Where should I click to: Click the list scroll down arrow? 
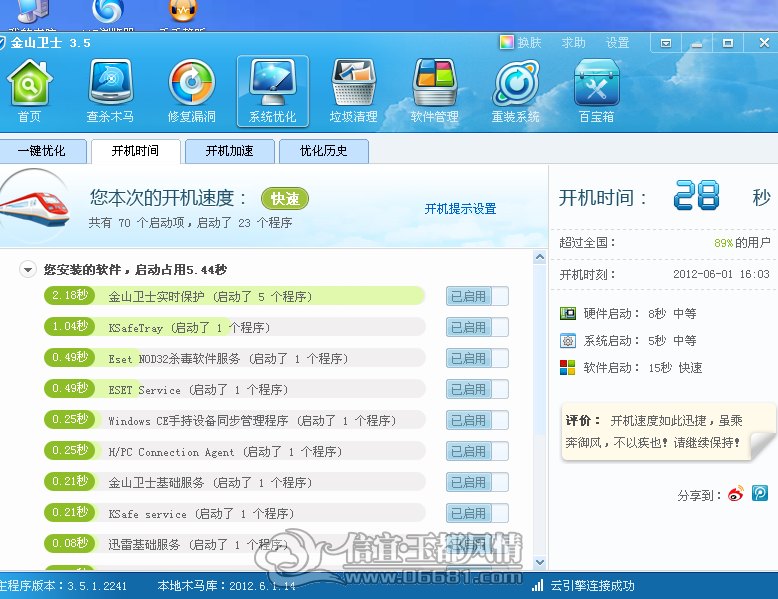(540, 562)
